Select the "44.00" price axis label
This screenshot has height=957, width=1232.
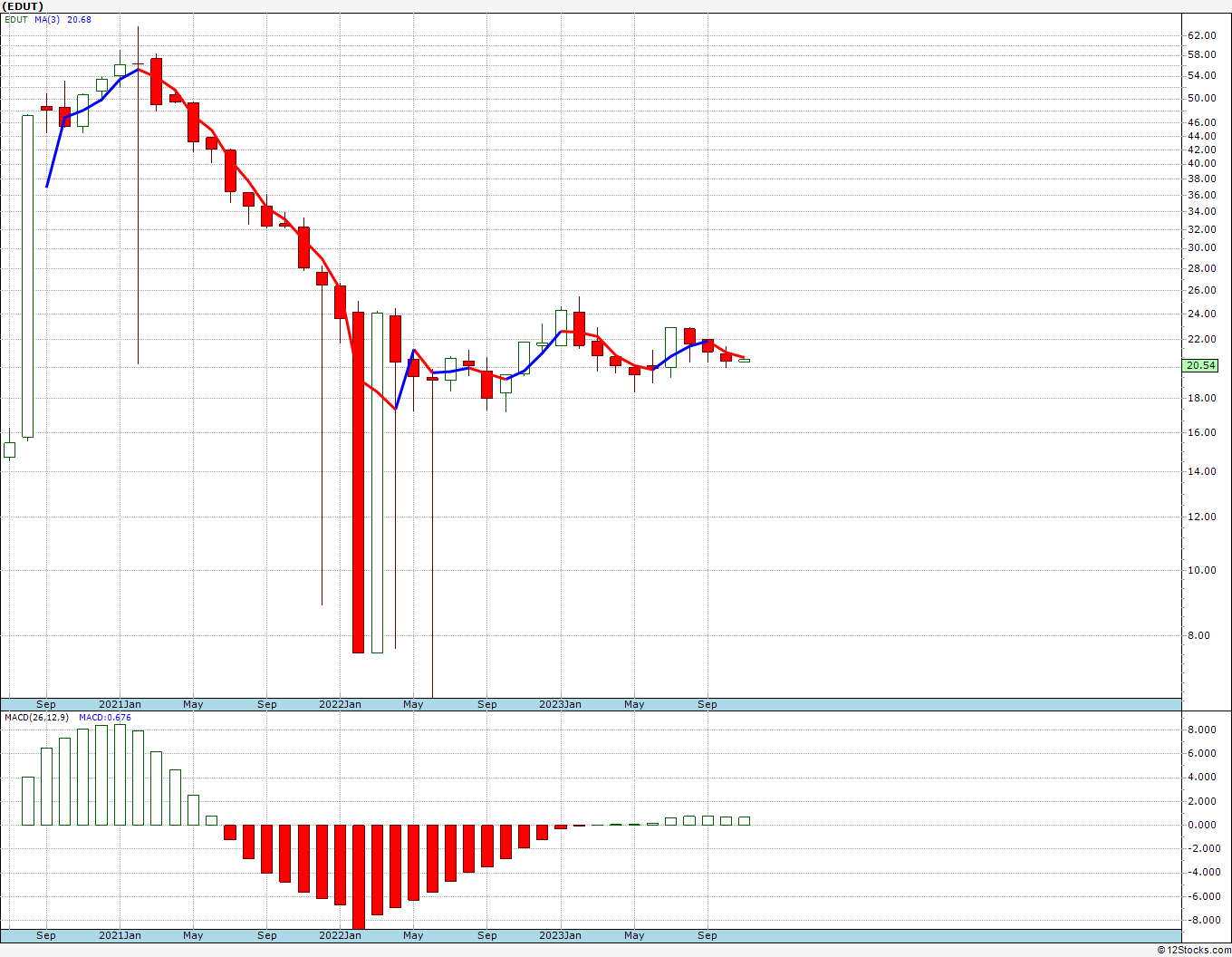[x=1201, y=137]
